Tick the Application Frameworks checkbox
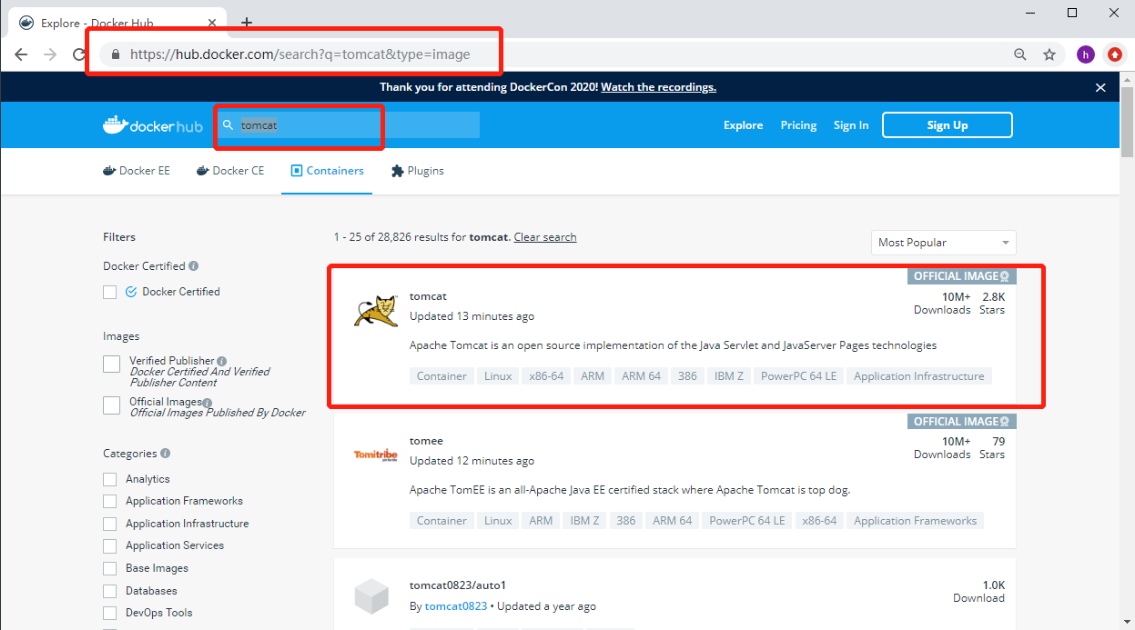Image resolution: width=1135 pixels, height=630 pixels. click(110, 501)
